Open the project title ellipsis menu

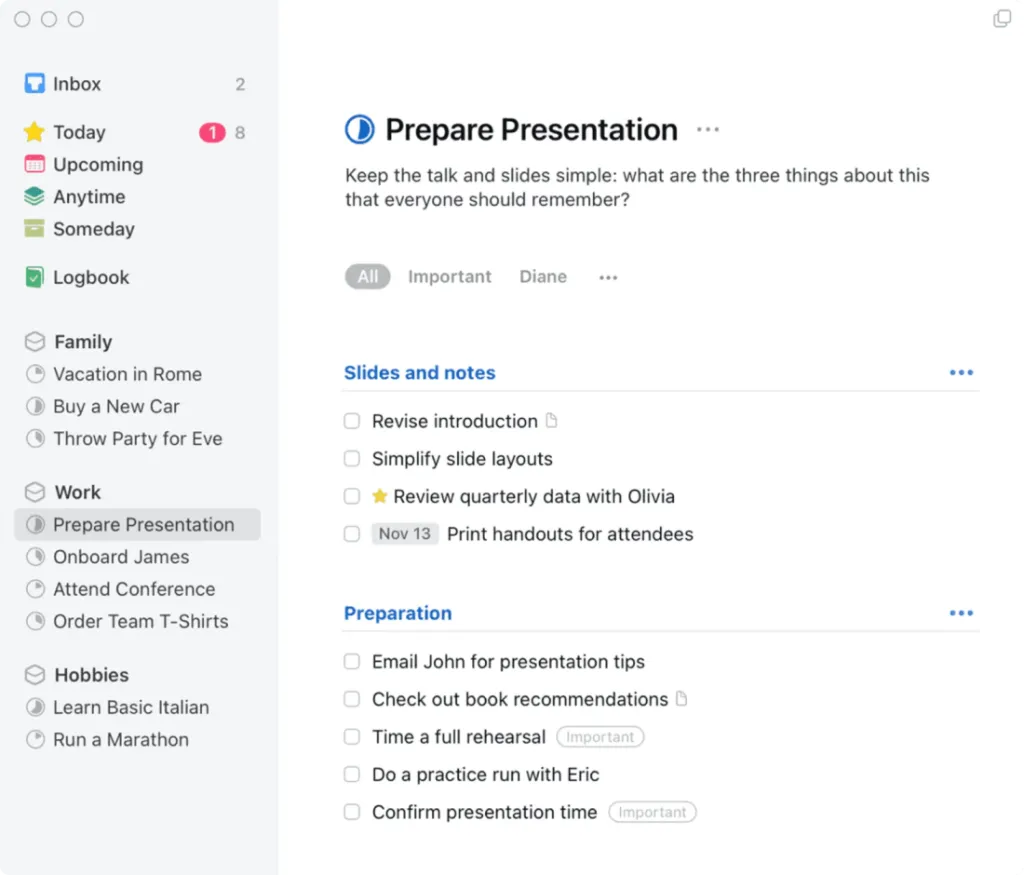point(708,130)
